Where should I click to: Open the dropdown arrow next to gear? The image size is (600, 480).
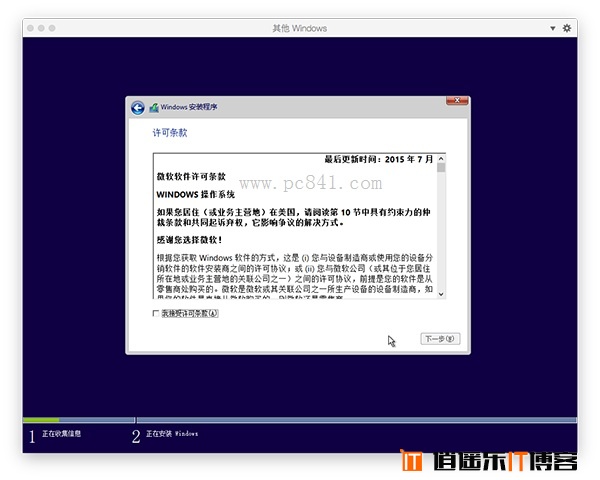553,28
